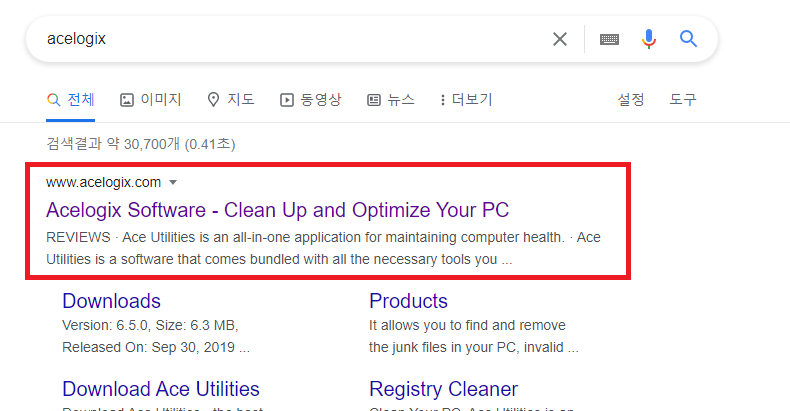This screenshot has height=411, width=790.
Task: Start voice search with the microphone icon
Action: (x=649, y=39)
